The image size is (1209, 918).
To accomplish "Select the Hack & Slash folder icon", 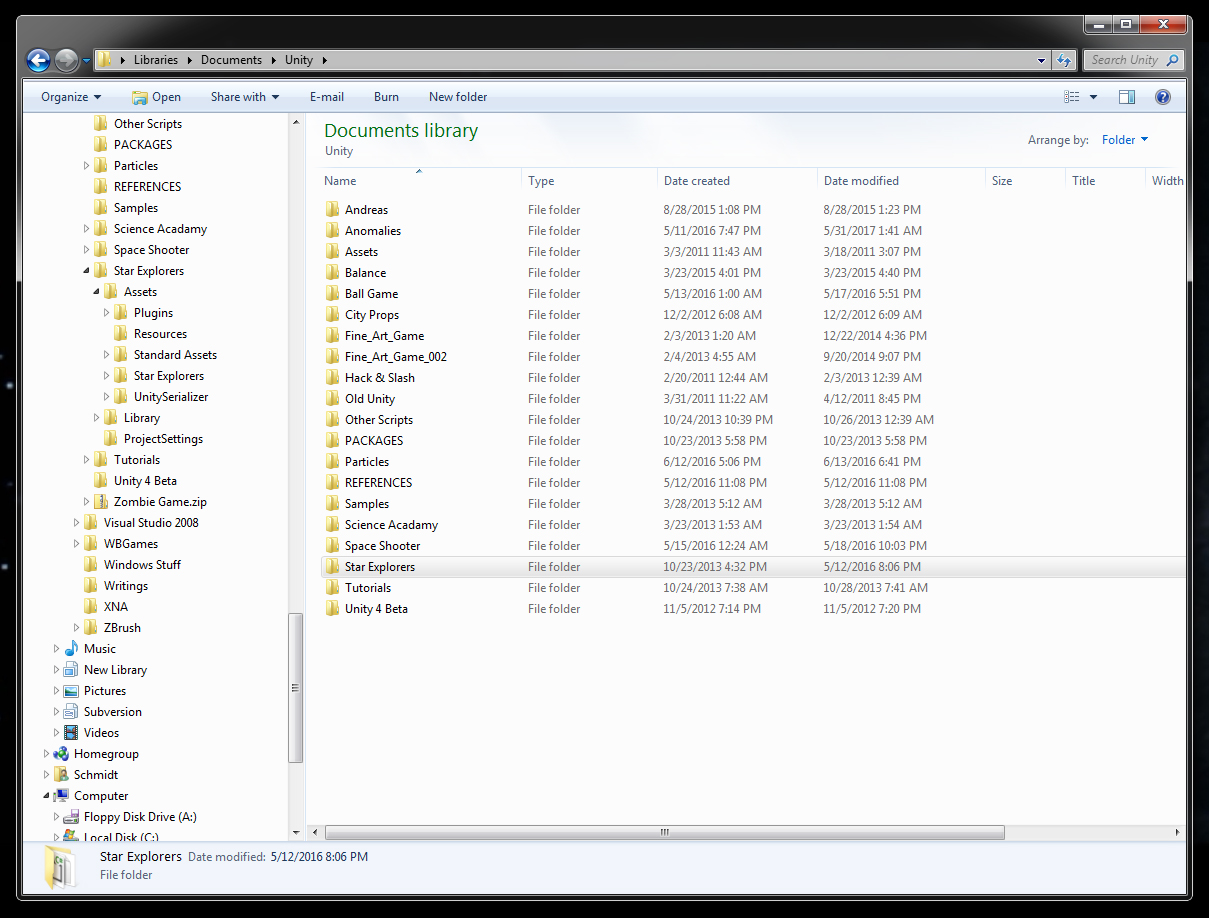I will [332, 378].
